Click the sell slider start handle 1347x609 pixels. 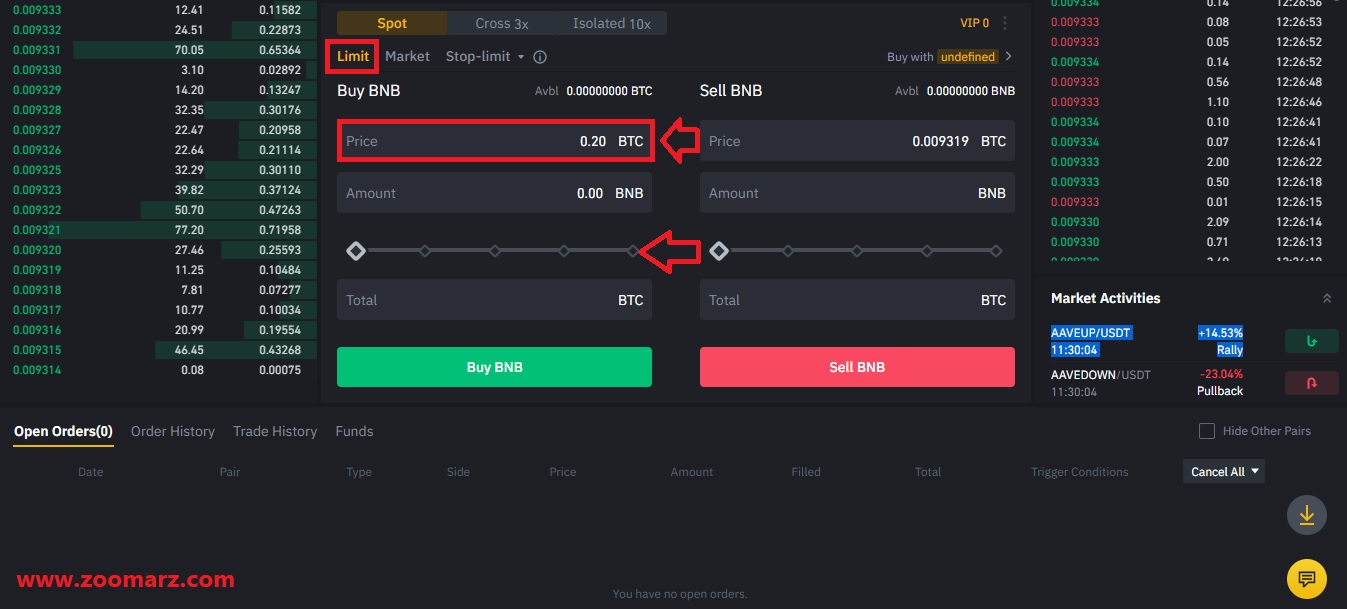(718, 251)
